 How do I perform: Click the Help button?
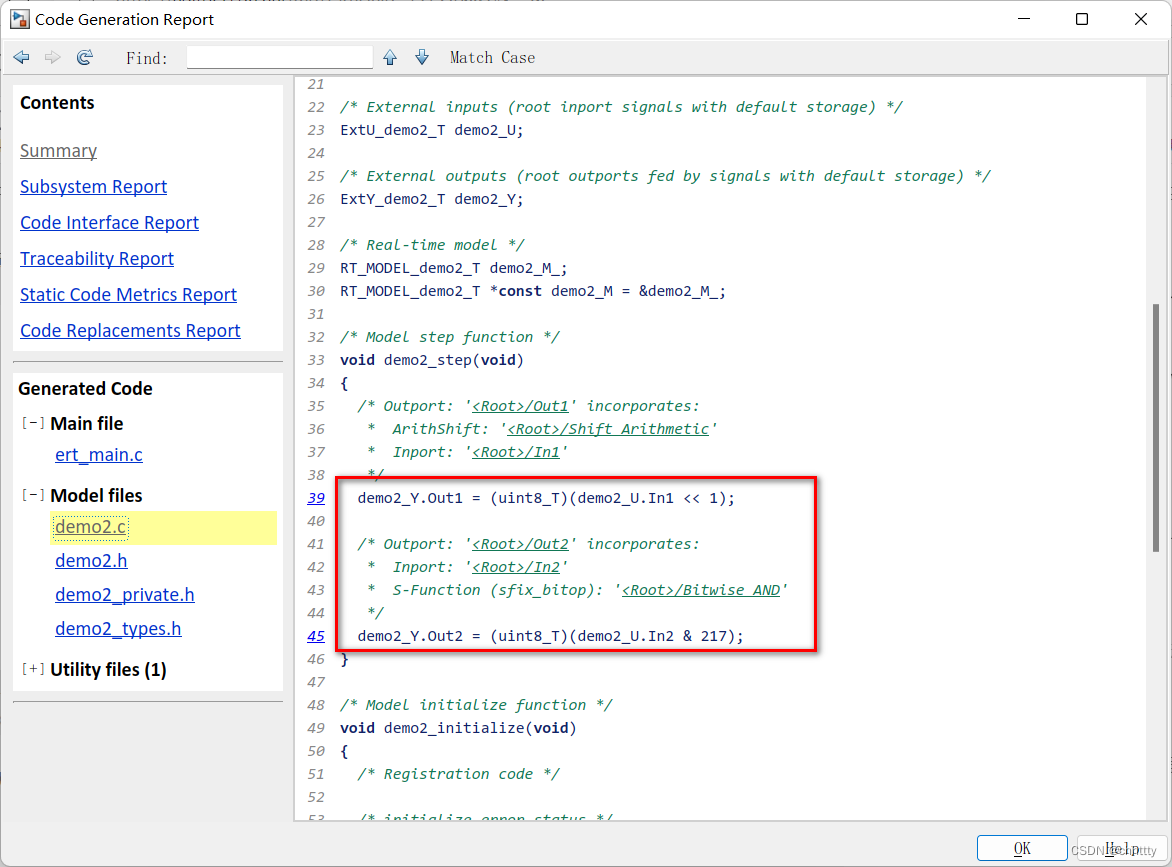(x=1121, y=848)
